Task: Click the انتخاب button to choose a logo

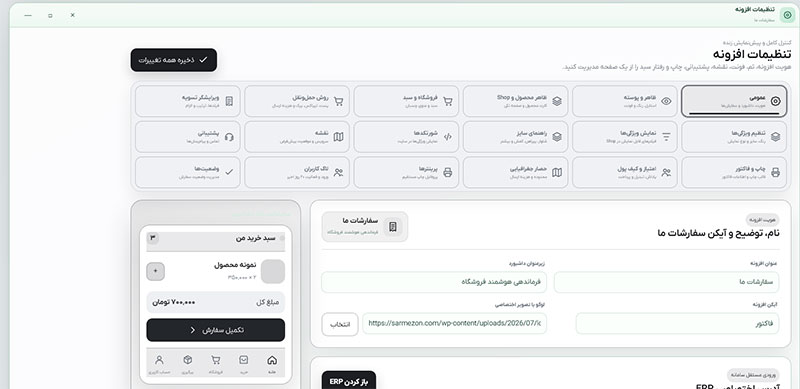Action: coord(340,324)
